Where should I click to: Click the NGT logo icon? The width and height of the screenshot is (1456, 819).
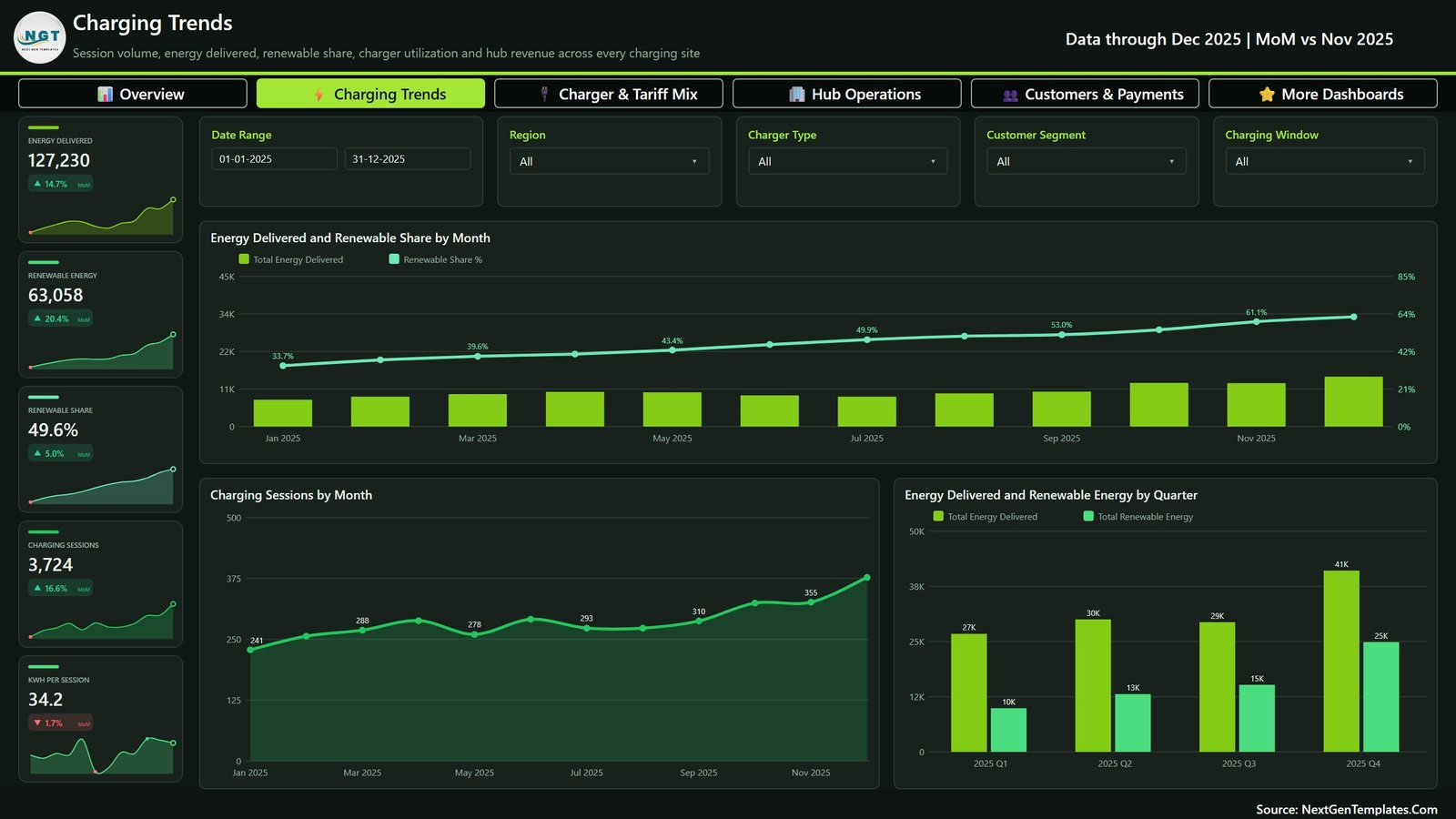[x=40, y=37]
